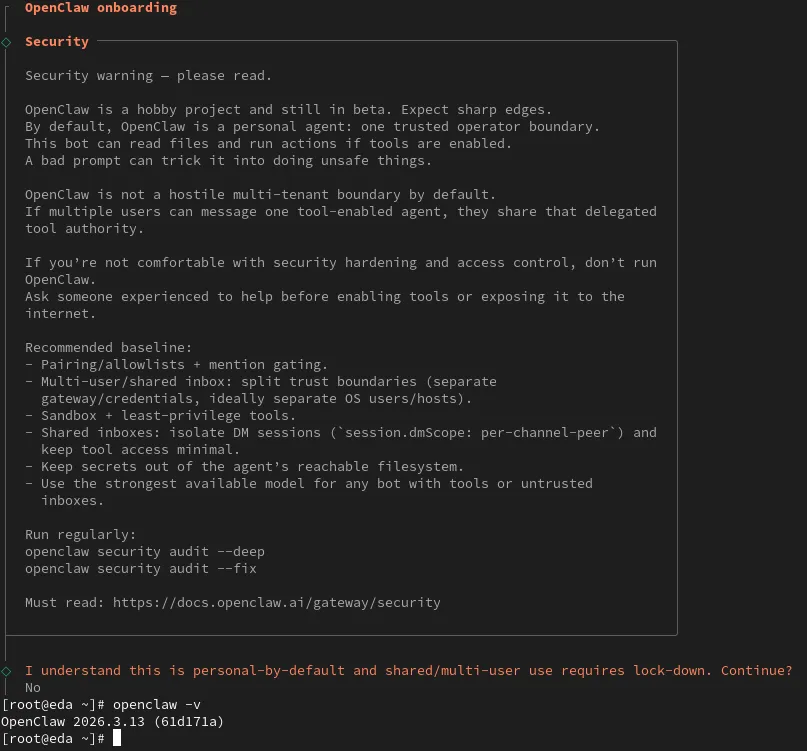807x751 pixels.
Task: Click the blinking terminal cursor block
Action: pos(117,738)
